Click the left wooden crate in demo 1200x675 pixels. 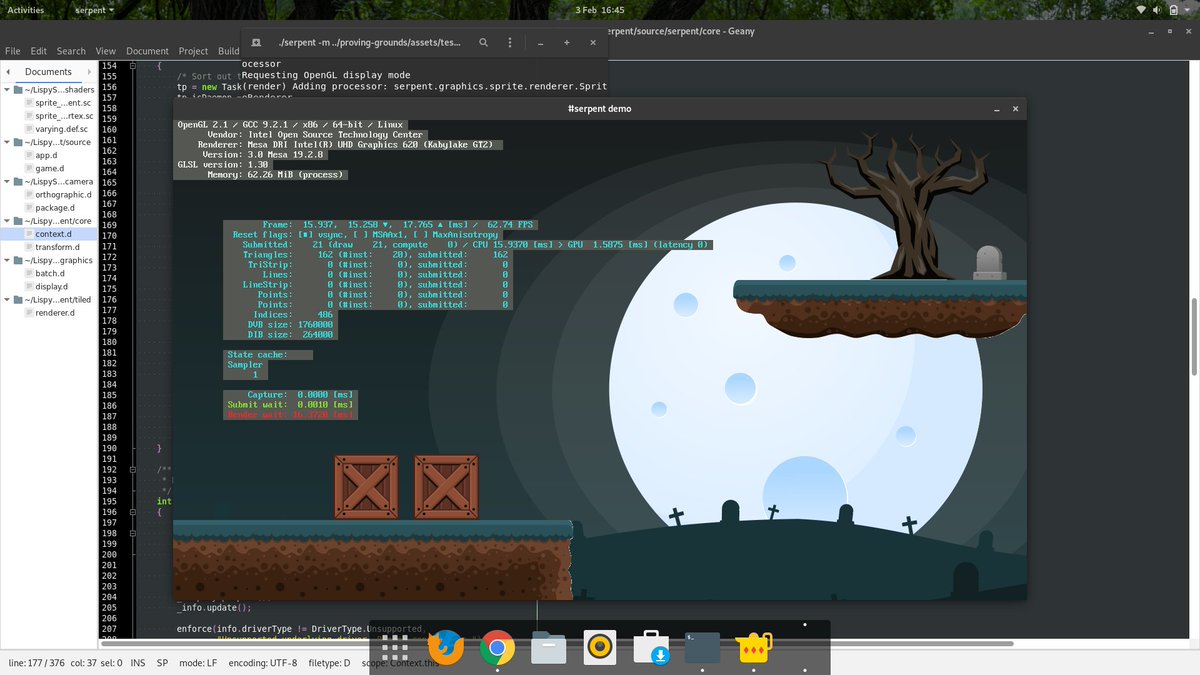pos(365,487)
